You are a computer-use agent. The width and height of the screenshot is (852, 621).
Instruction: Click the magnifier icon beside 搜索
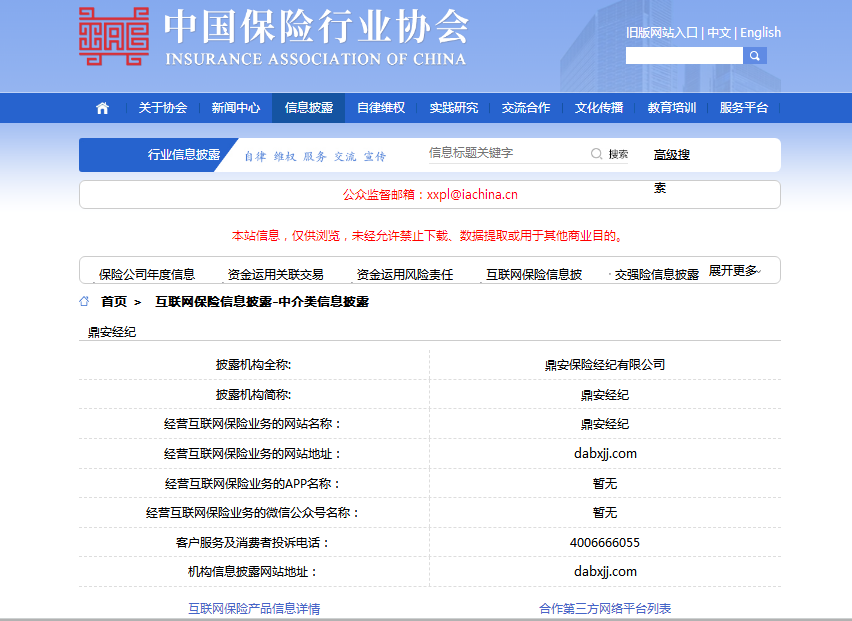pyautogui.click(x=596, y=154)
